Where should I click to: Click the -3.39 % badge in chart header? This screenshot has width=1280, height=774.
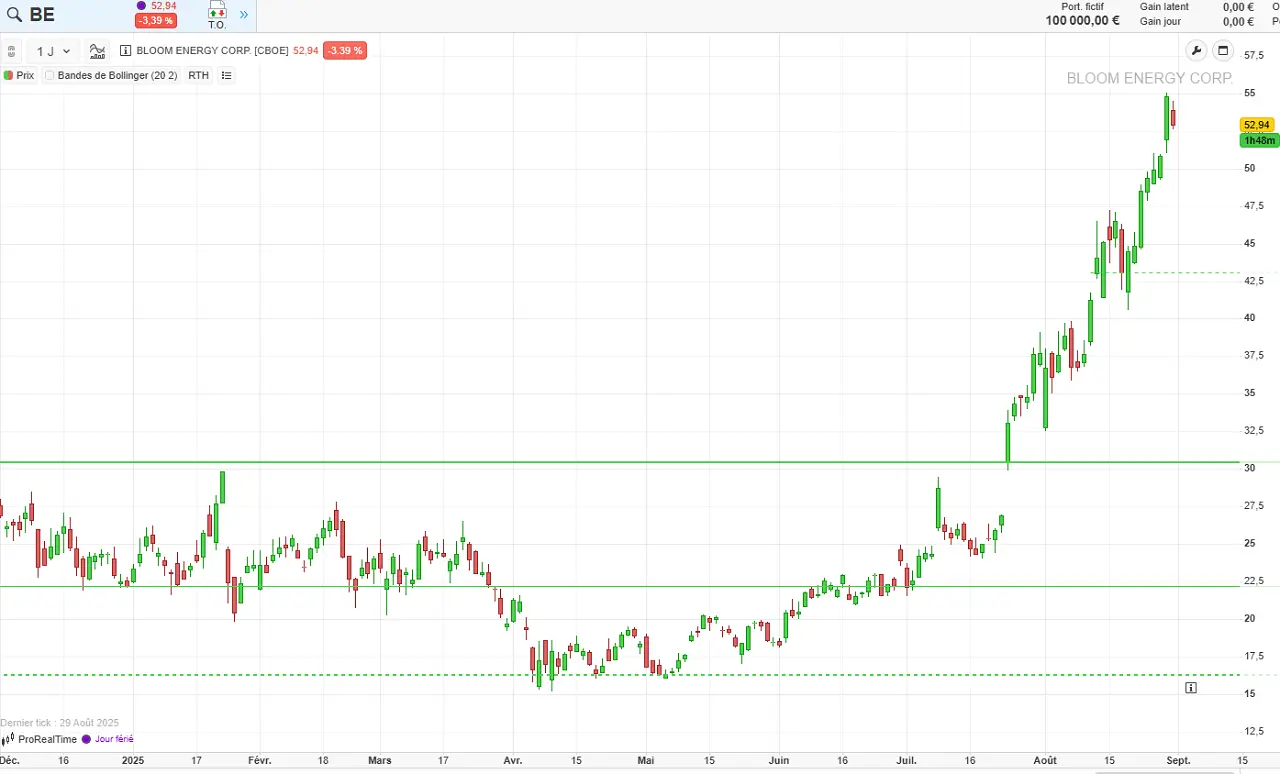345,51
